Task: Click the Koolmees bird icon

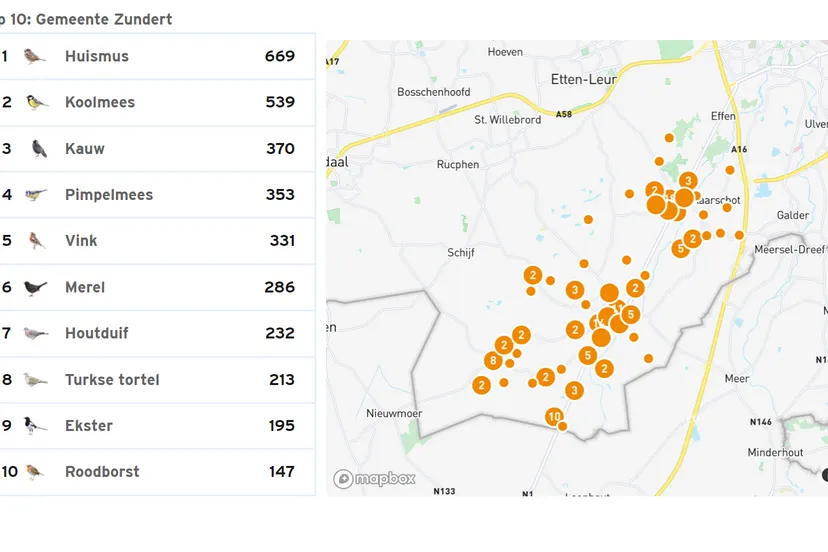Action: coord(35,102)
